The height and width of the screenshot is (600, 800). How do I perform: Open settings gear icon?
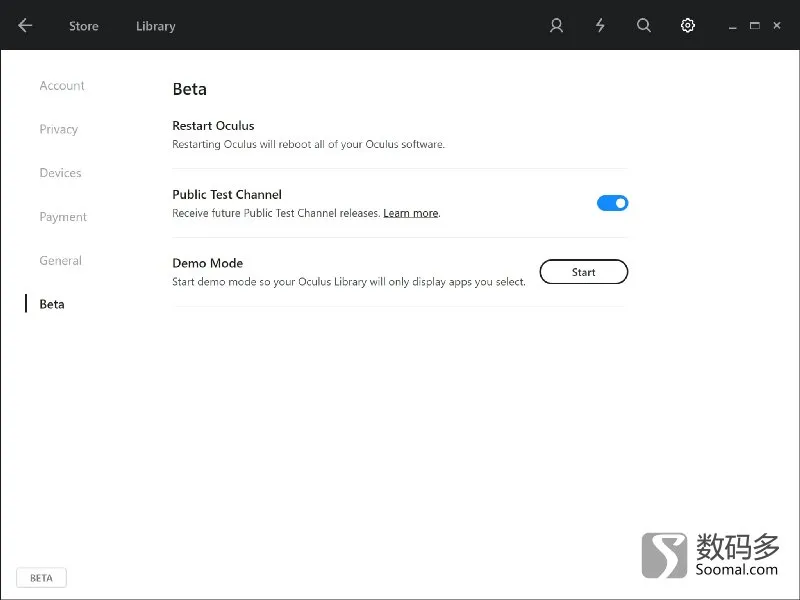click(688, 26)
